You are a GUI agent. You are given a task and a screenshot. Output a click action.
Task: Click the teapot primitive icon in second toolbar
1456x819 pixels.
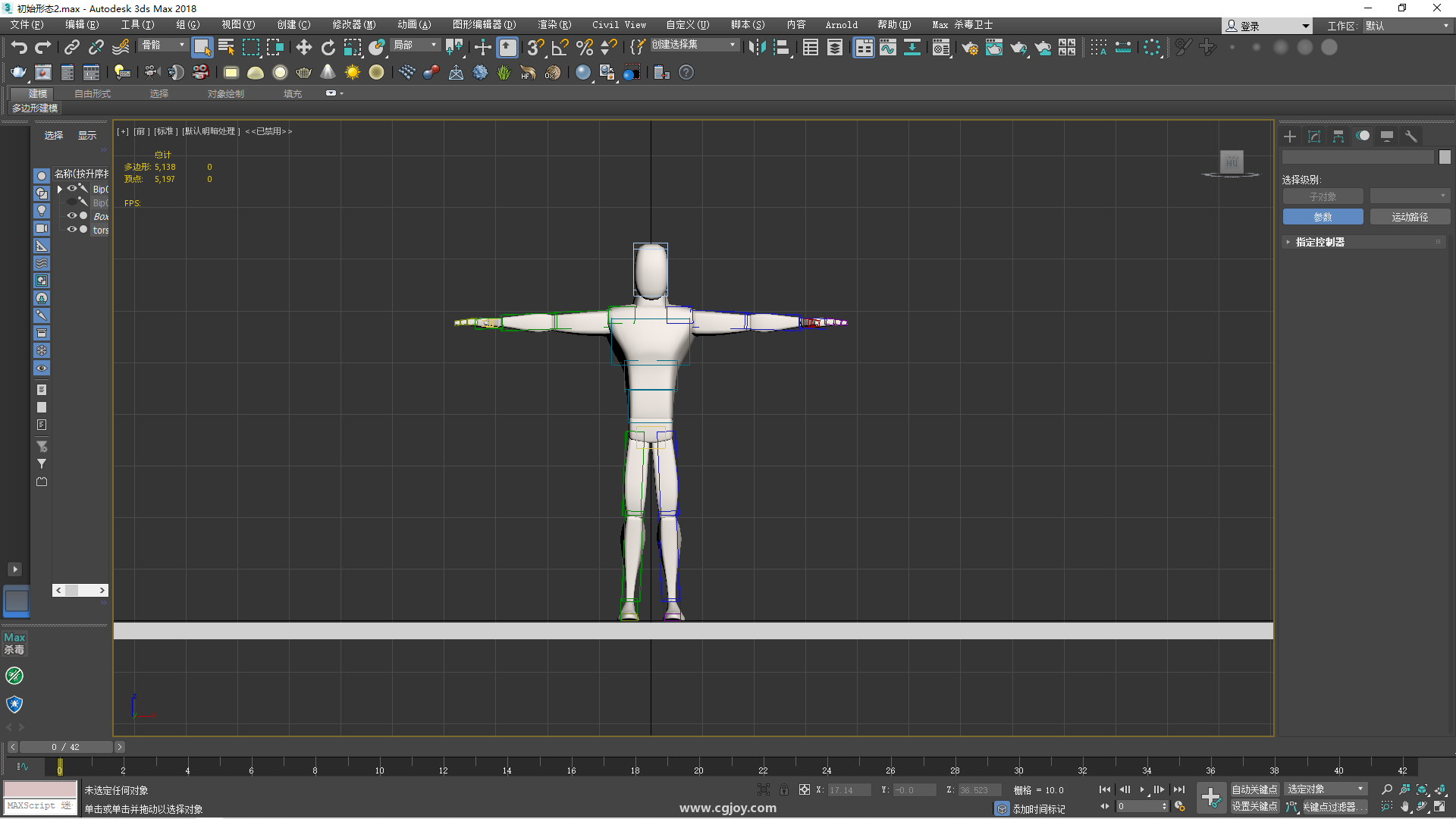(x=304, y=73)
